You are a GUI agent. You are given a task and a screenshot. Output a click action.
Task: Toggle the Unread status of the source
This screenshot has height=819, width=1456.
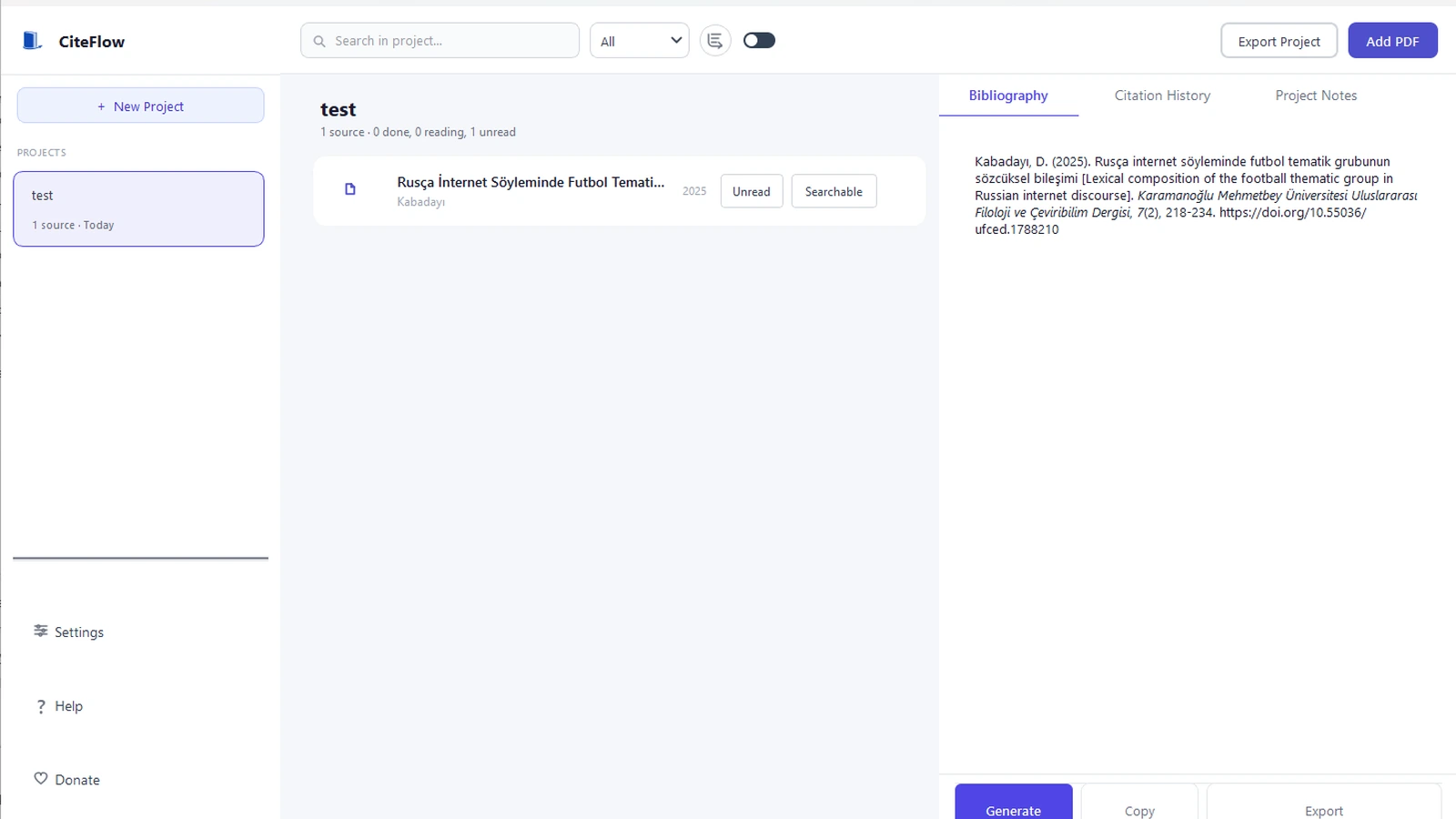751,191
